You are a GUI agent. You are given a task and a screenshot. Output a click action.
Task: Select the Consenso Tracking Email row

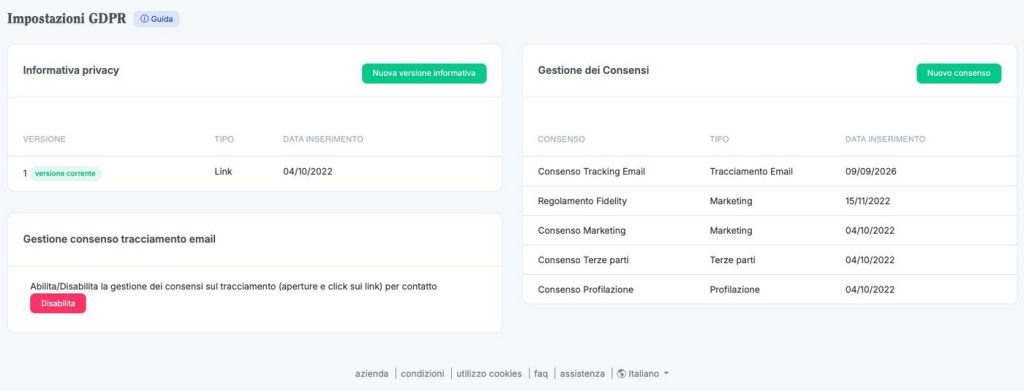pos(769,172)
